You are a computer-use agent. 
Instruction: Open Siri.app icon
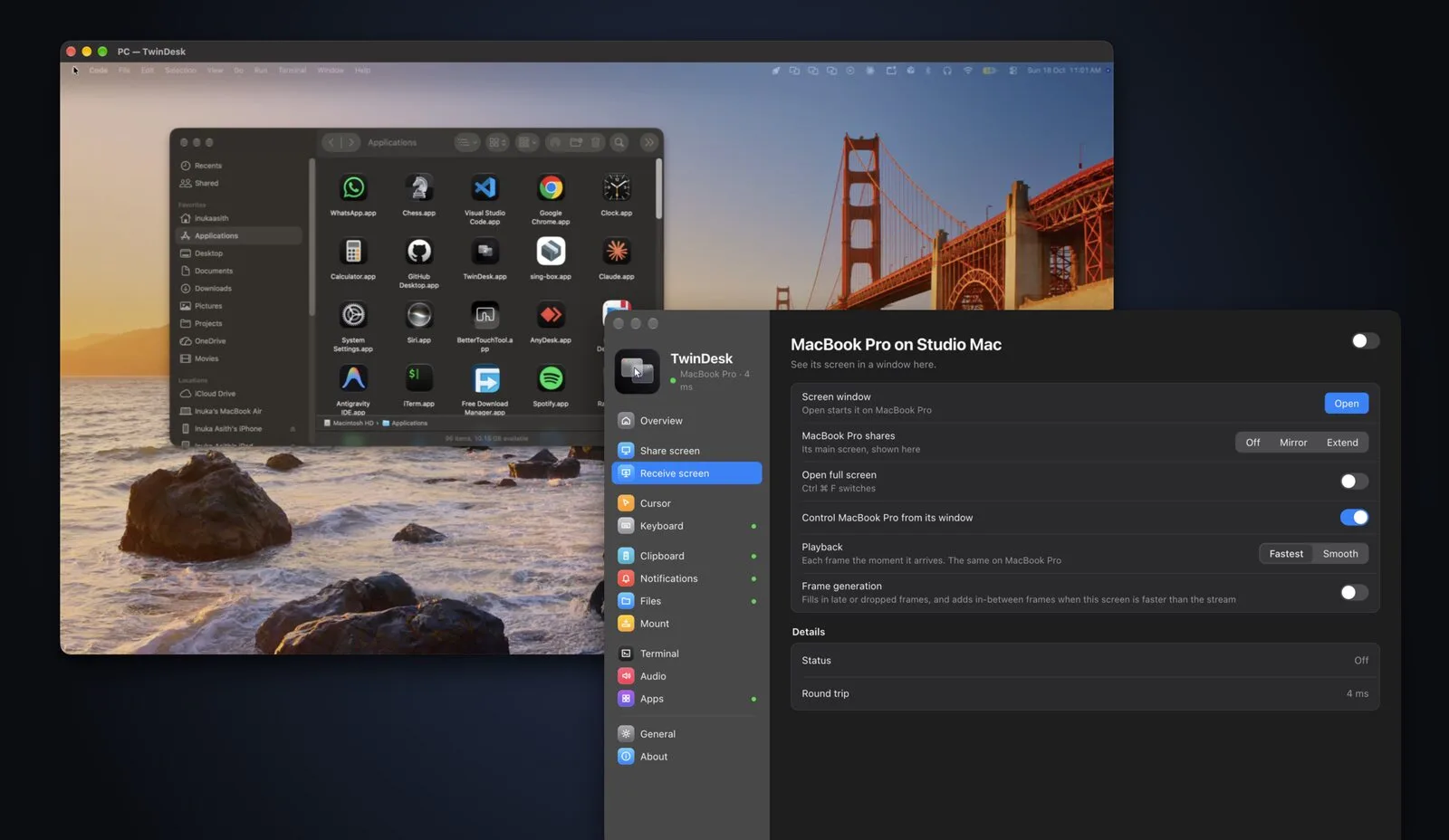(418, 315)
